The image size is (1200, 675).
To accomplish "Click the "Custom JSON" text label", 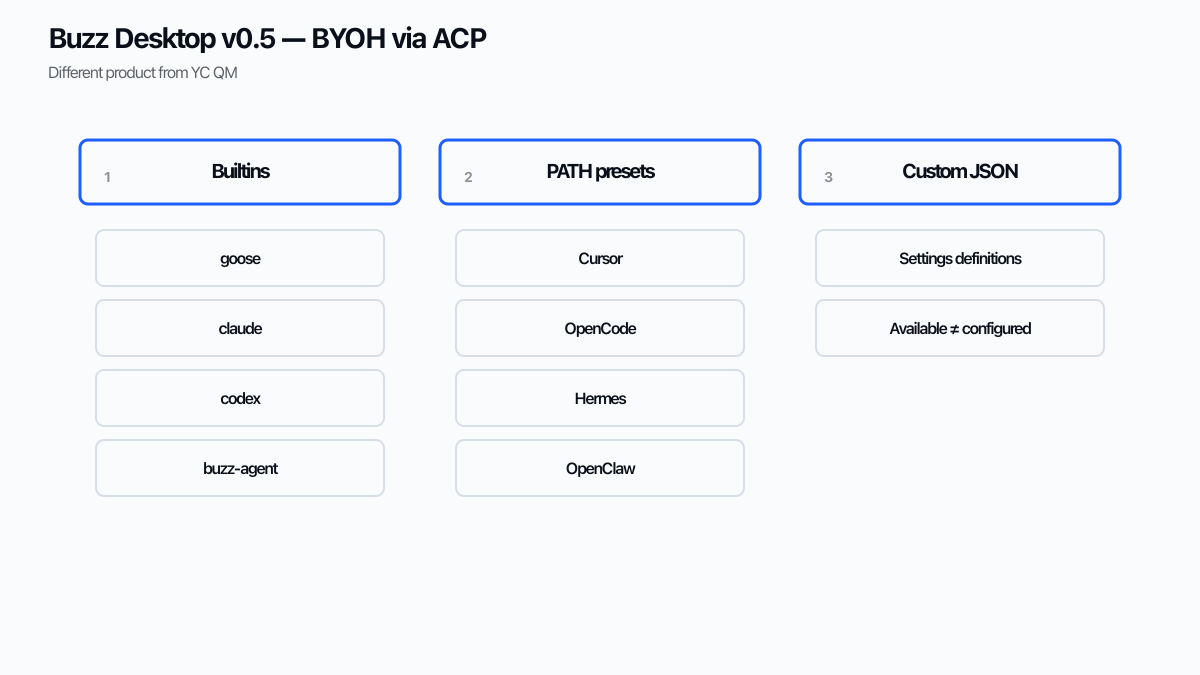I will 960,171.
